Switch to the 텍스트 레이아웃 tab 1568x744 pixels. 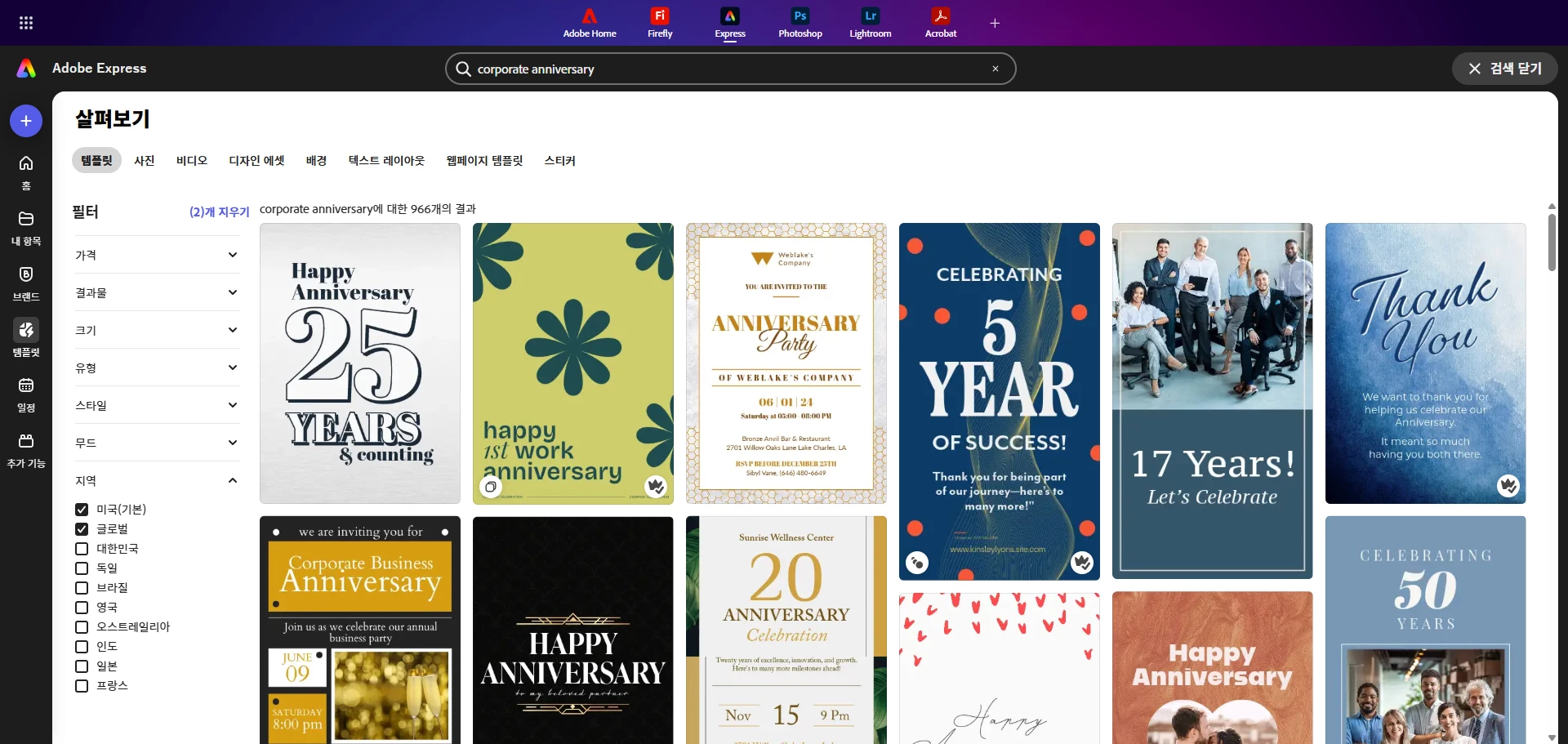pos(386,161)
